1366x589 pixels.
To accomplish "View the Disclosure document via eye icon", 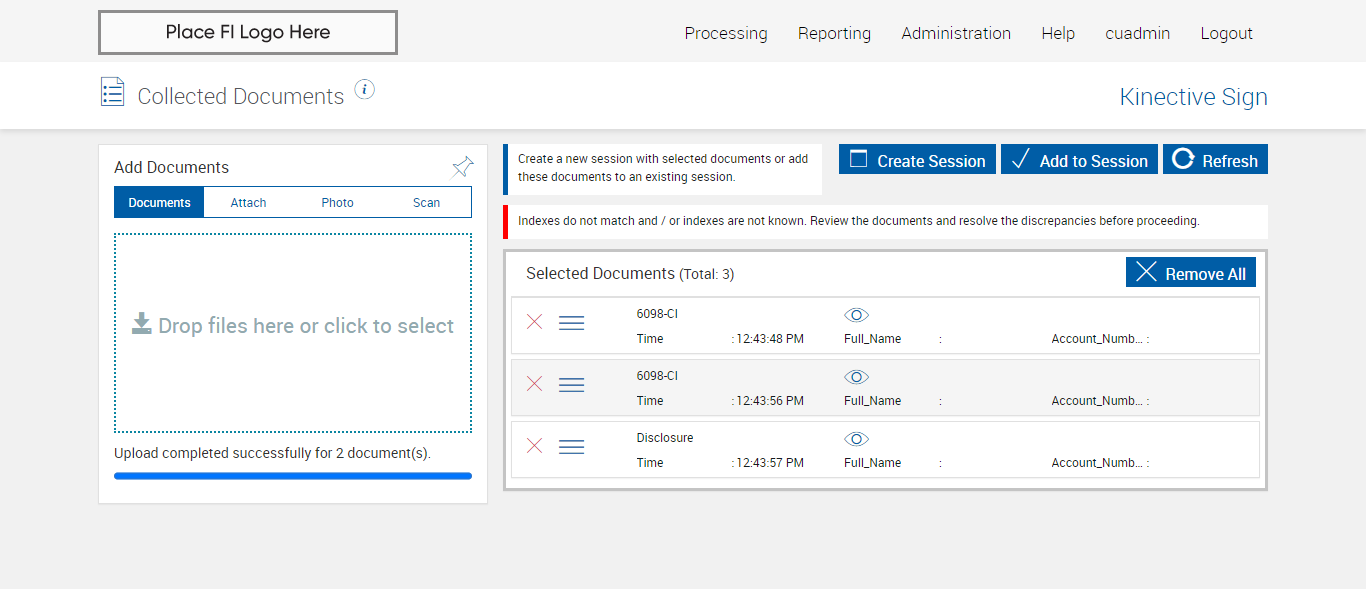I will 856,439.
